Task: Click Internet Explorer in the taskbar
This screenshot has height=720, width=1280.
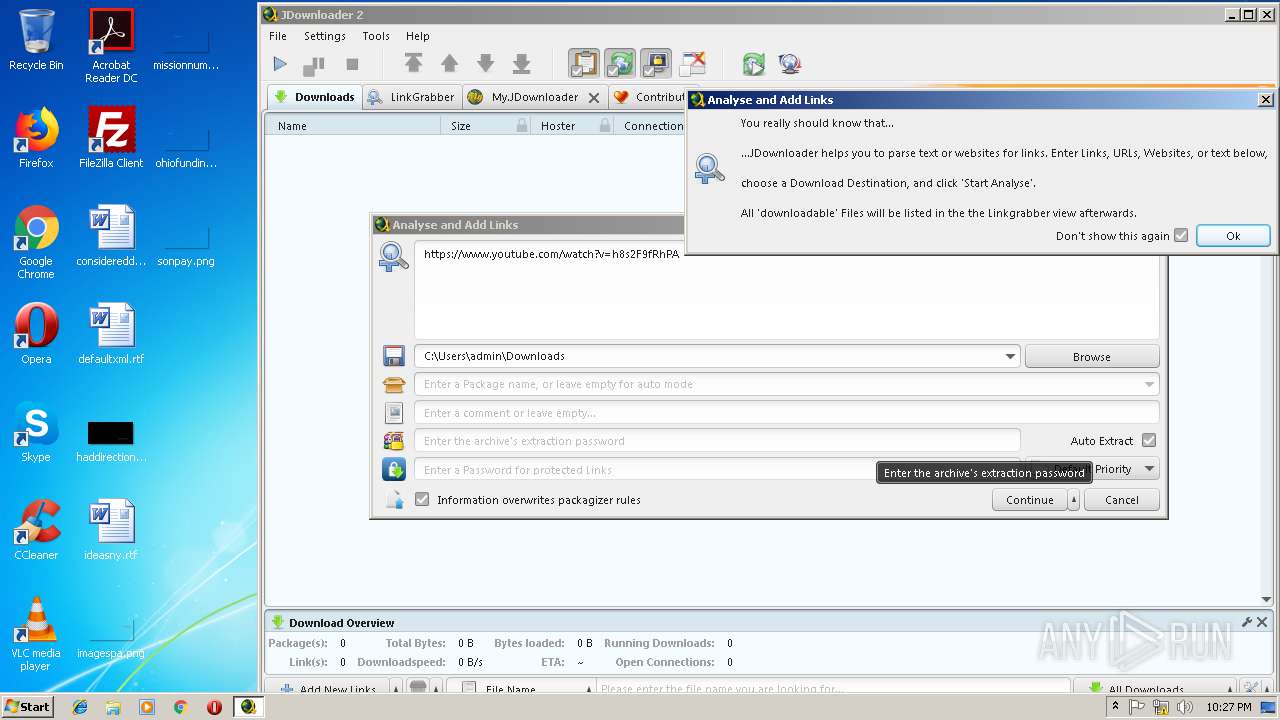Action: point(80,707)
